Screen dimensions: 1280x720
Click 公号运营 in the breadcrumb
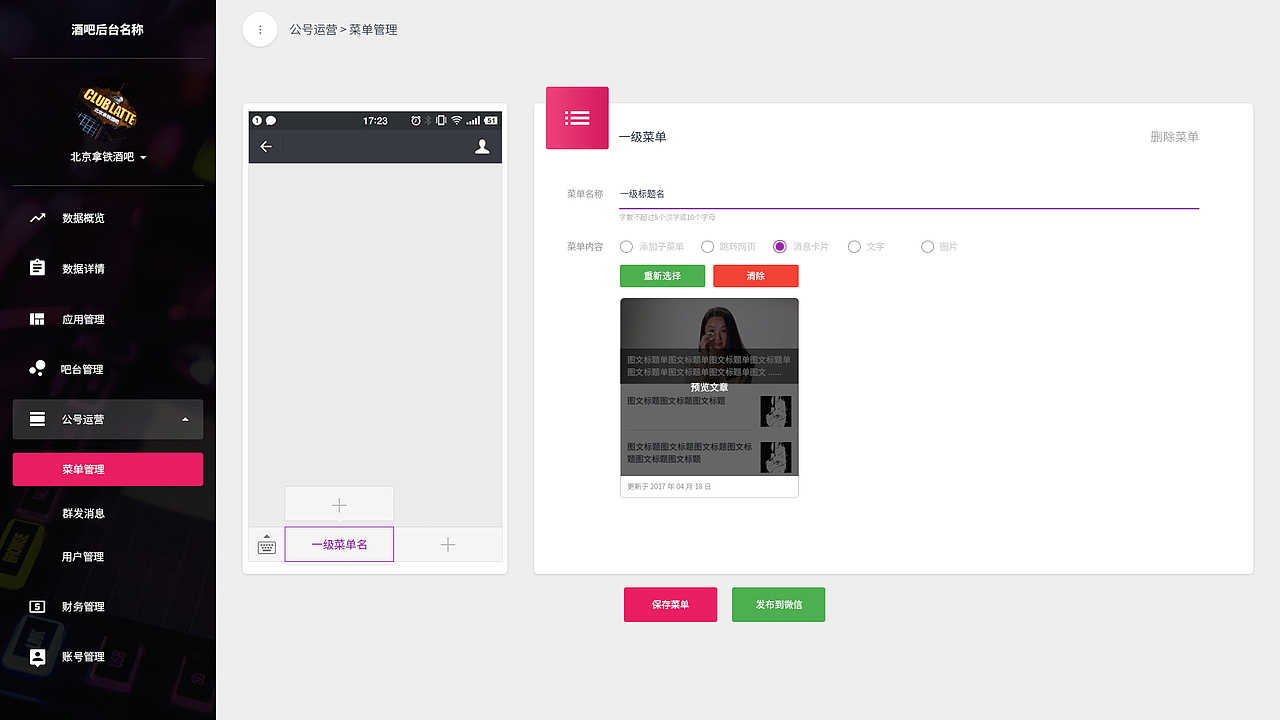[313, 30]
